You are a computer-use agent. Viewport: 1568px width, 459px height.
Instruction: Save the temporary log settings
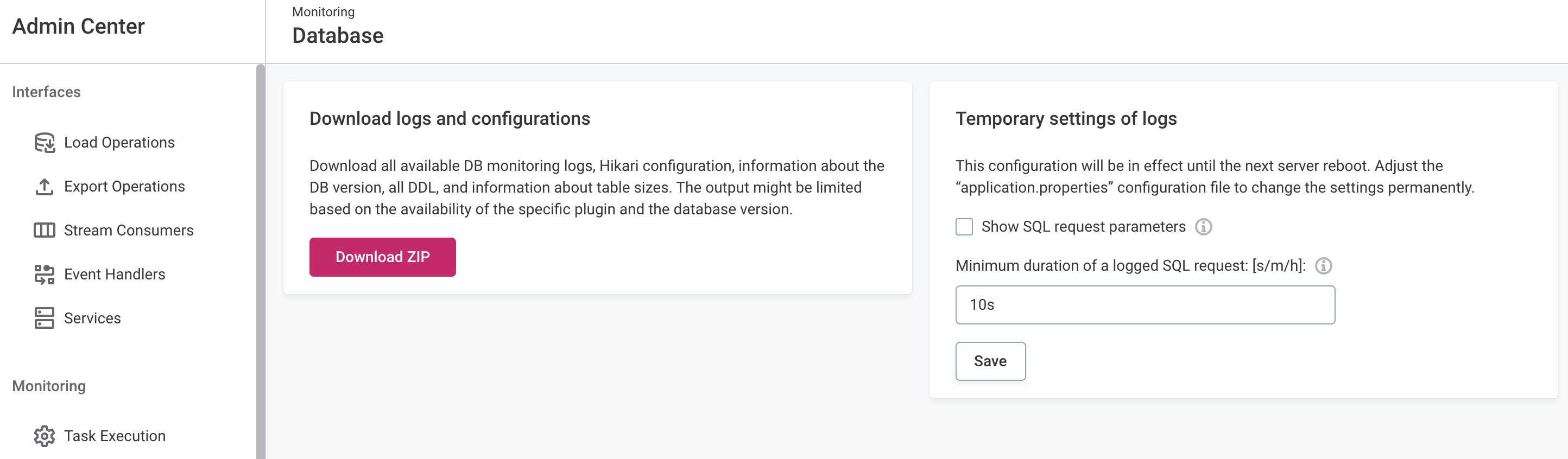tap(990, 360)
